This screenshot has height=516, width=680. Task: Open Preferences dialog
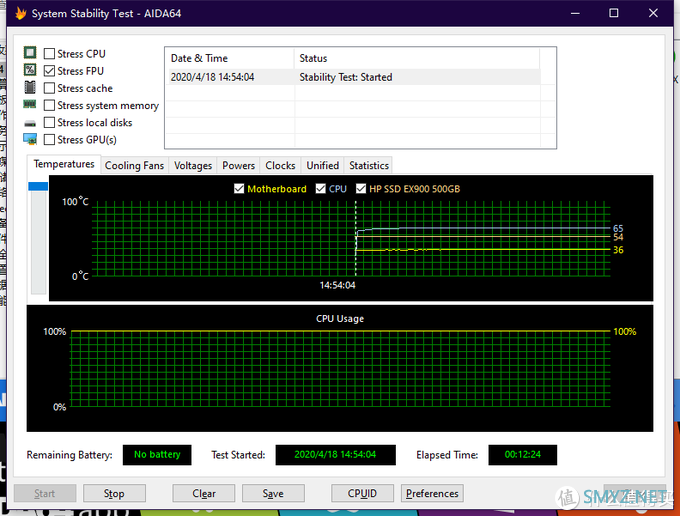(432, 493)
